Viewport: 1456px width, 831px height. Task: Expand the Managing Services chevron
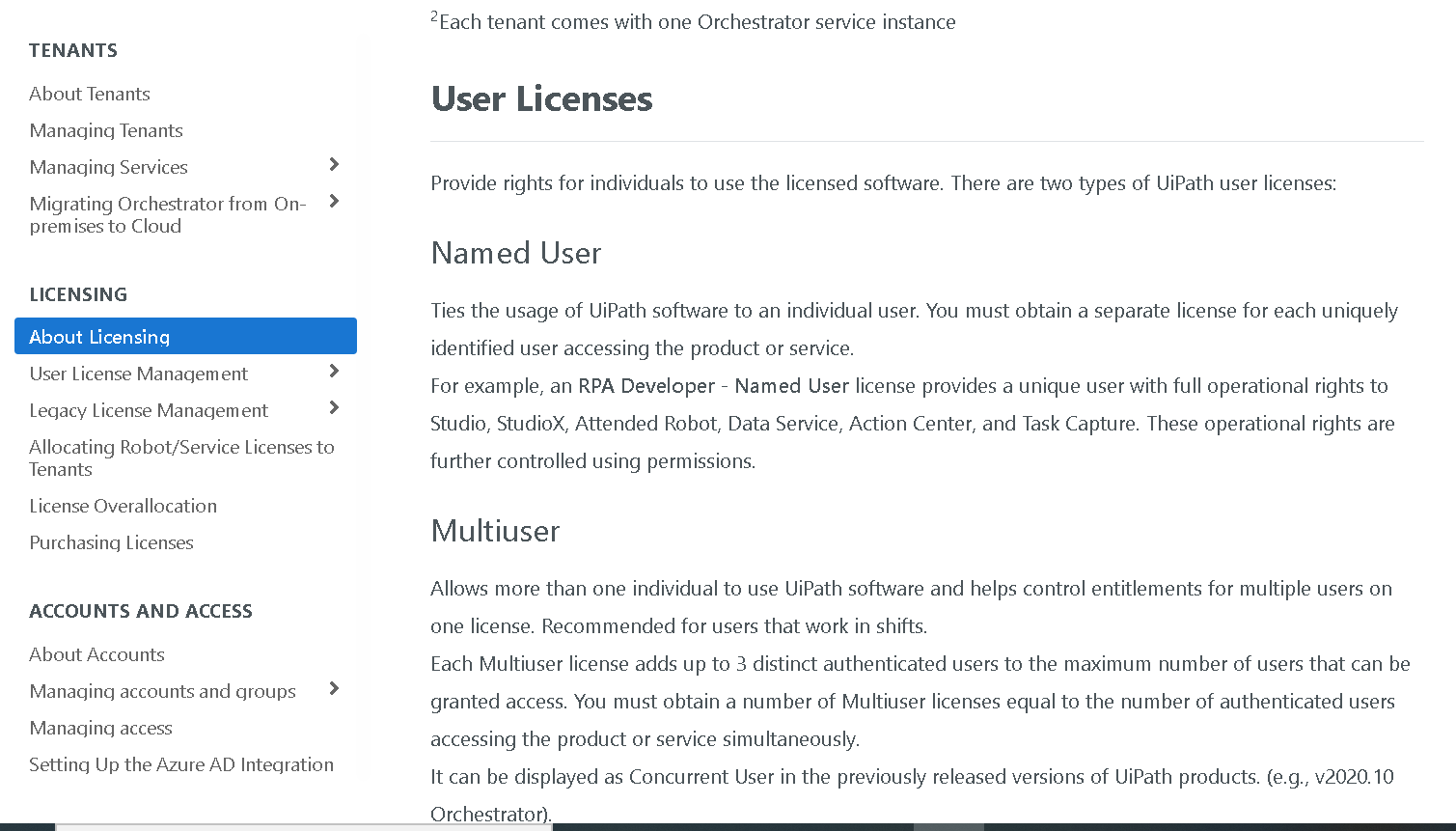(334, 165)
